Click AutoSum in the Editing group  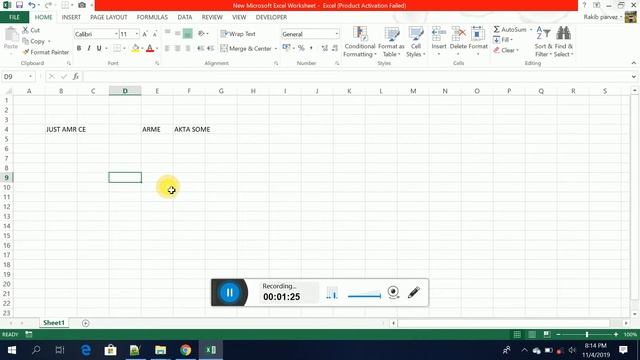coord(510,30)
